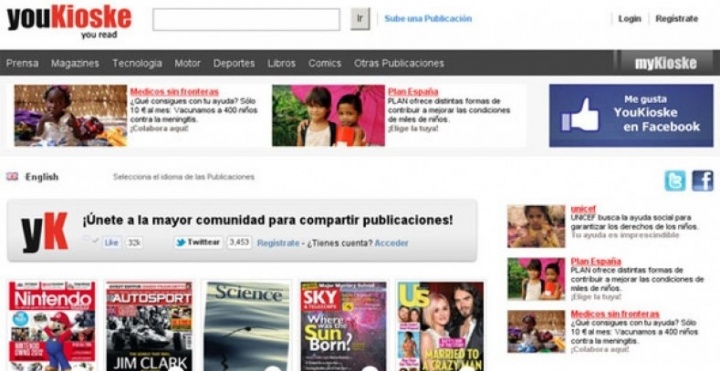Click the yK logo in community box
Screen dimensions: 720x371
(45, 232)
